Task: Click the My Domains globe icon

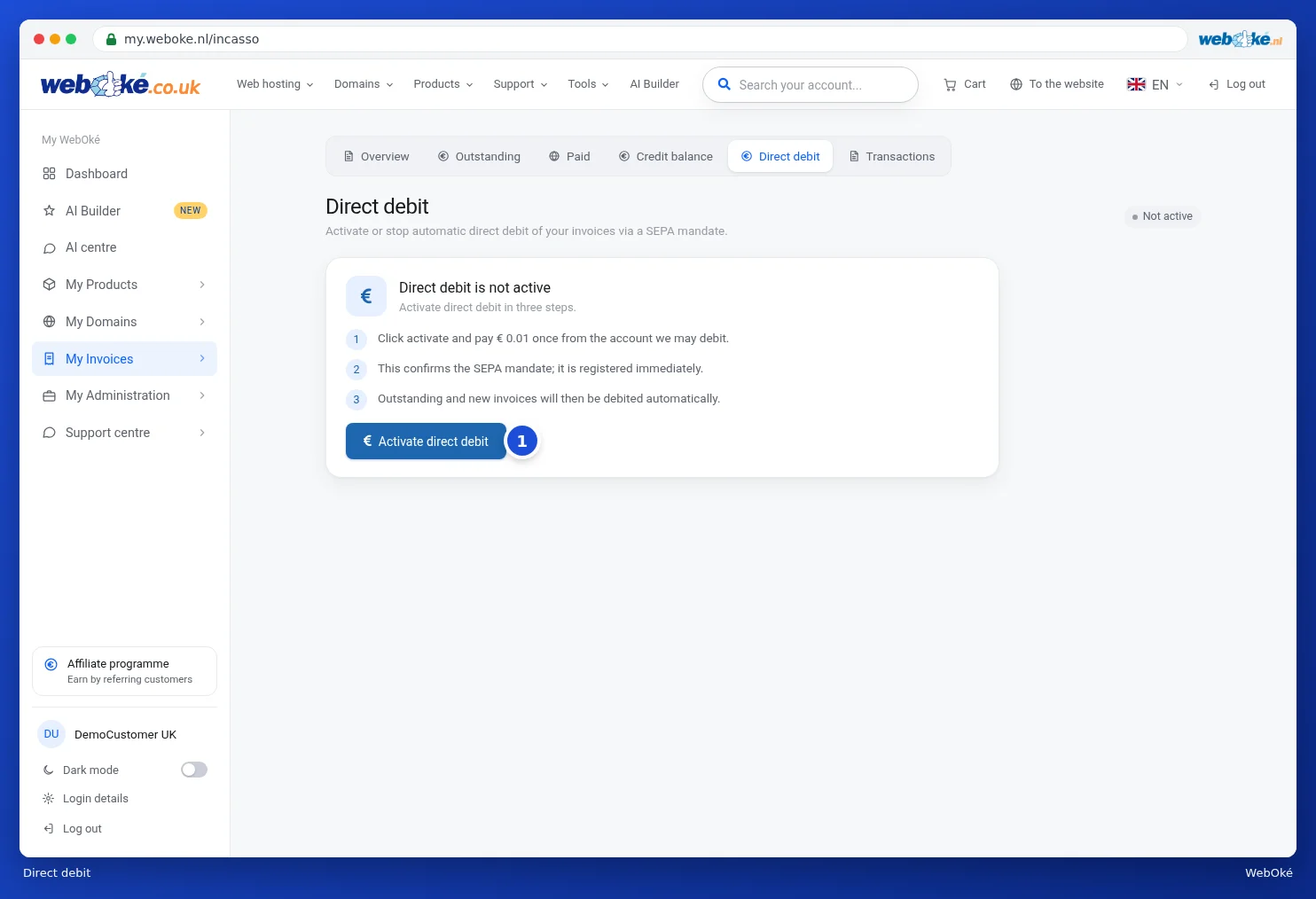Action: (x=50, y=322)
